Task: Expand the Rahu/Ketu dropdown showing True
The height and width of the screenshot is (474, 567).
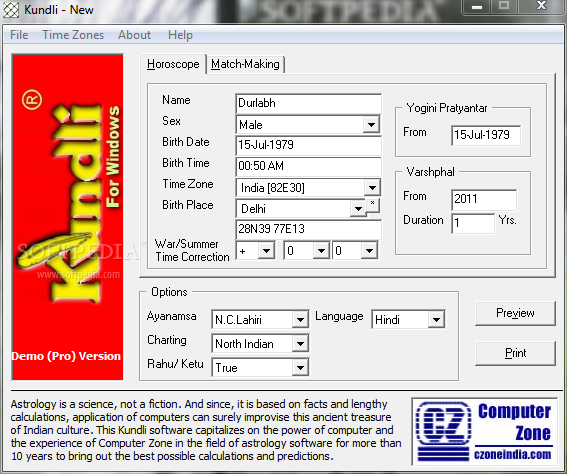Action: pyautogui.click(x=300, y=368)
